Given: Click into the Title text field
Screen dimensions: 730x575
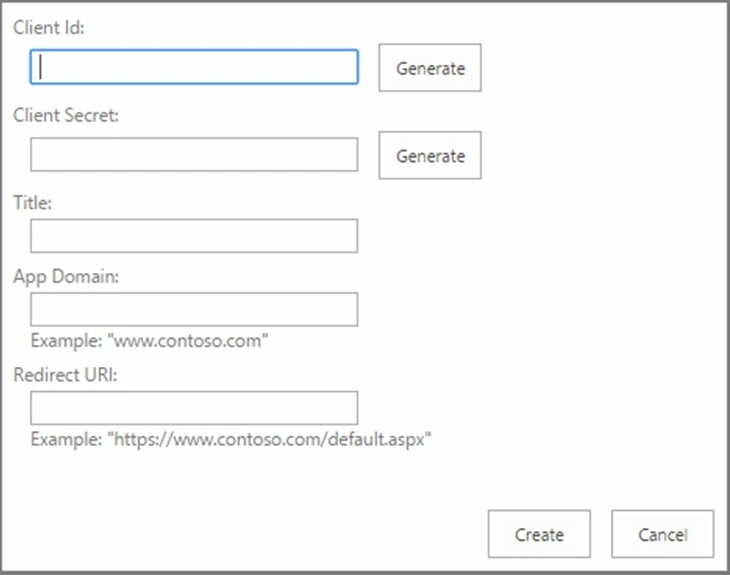Looking at the screenshot, I should point(194,236).
